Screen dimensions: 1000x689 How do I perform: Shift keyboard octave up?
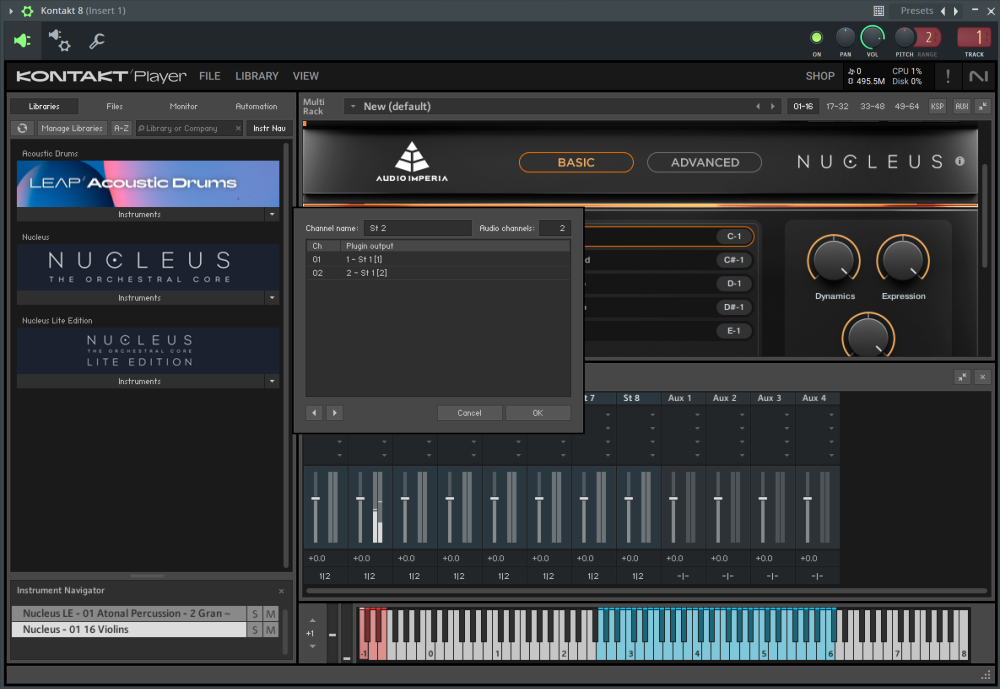[x=312, y=620]
